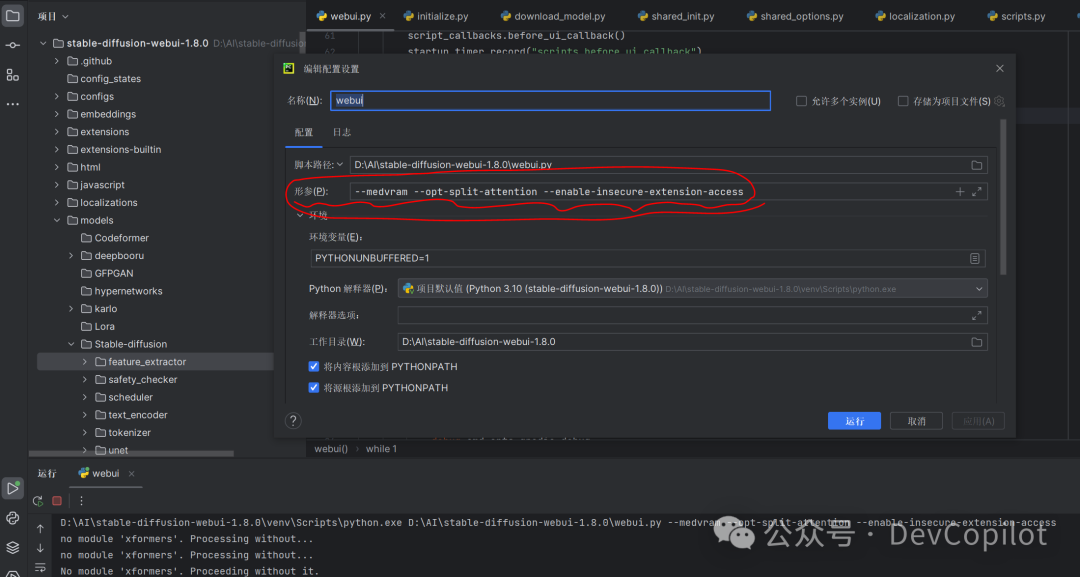The image size is (1080, 577).
Task: Uncheck add source roots to PYTHONPATH
Action: coord(313,388)
